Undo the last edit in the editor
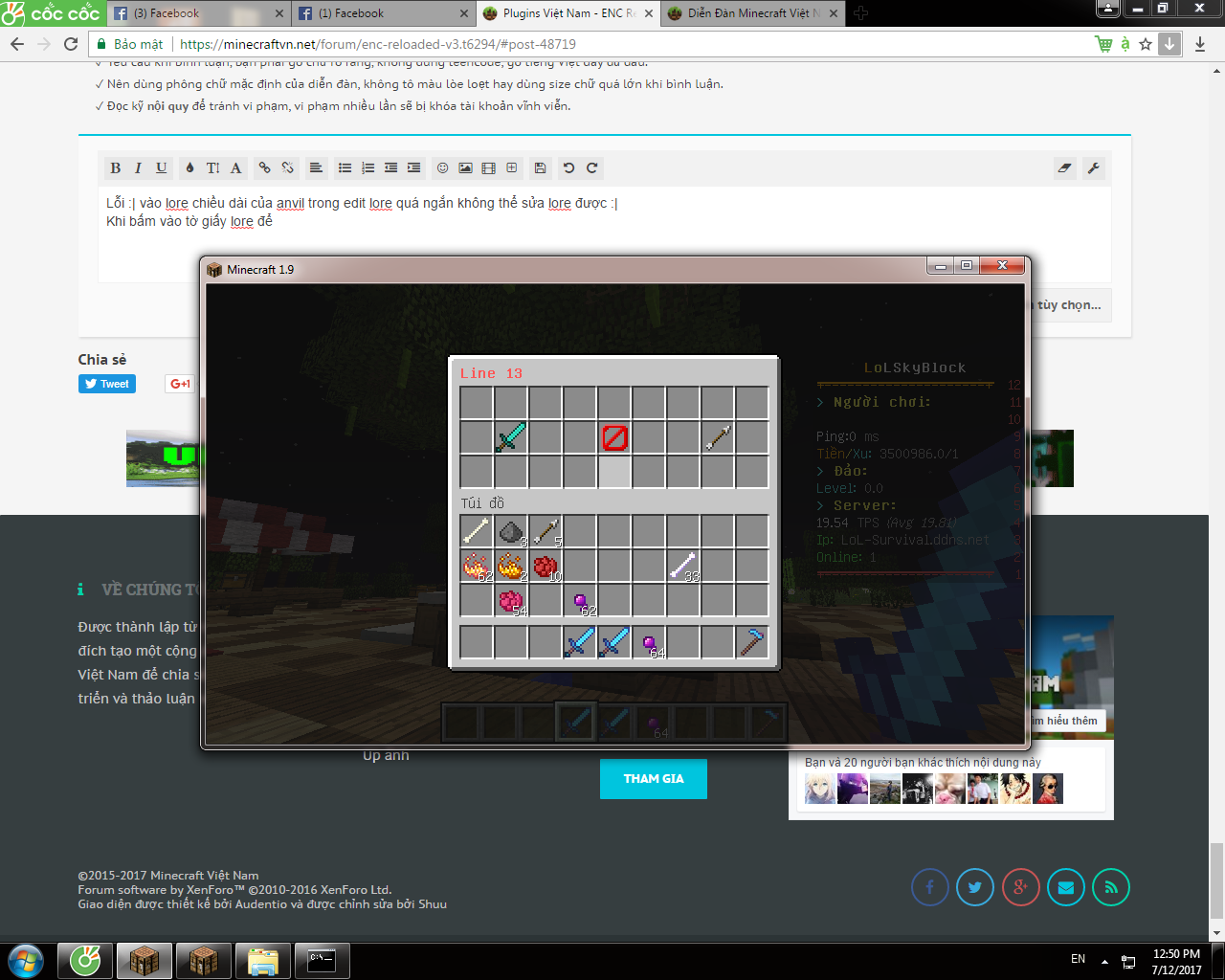The image size is (1225, 980). click(568, 168)
